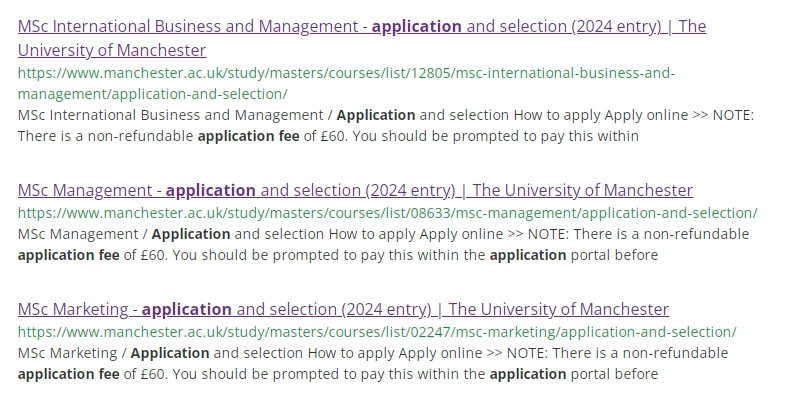Click "(2024 entry)" in the MSc Management title
This screenshot has width=797, height=400.
(x=408, y=190)
